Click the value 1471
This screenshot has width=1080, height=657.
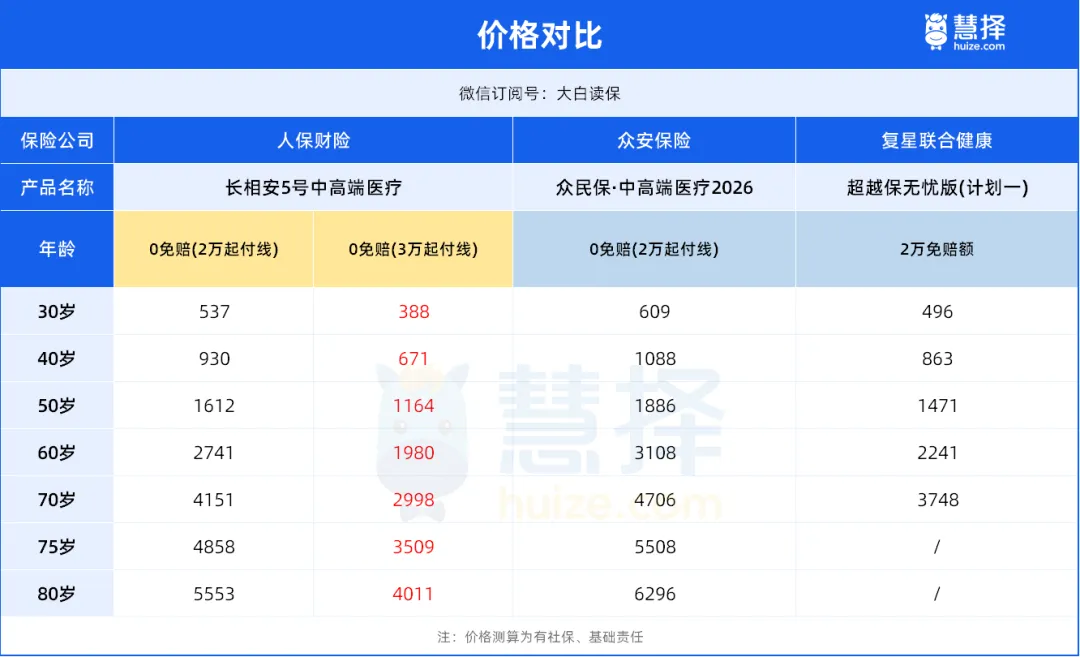point(937,406)
